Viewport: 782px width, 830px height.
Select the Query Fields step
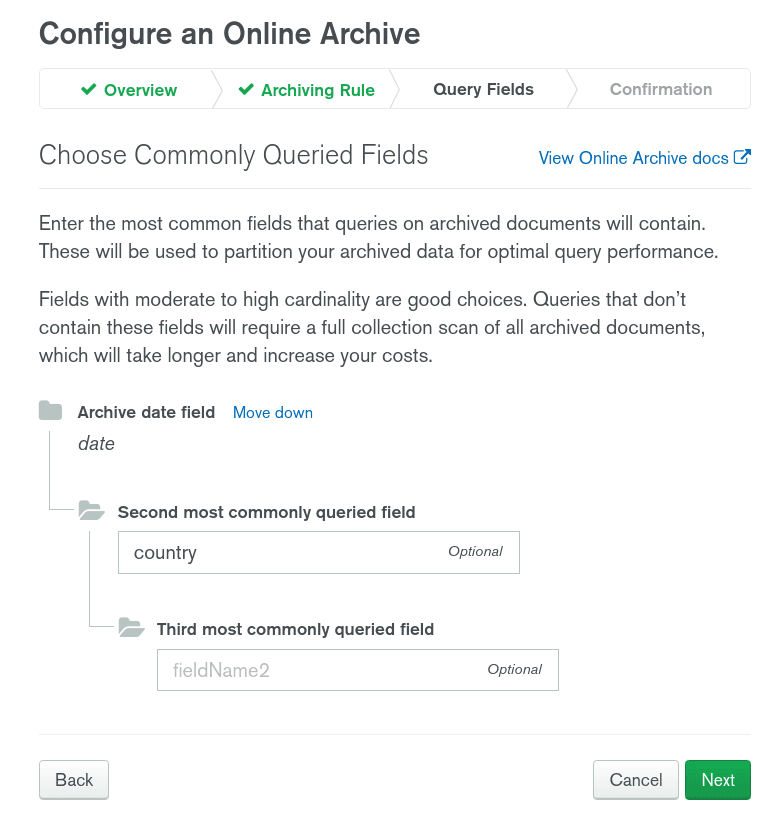coord(483,89)
